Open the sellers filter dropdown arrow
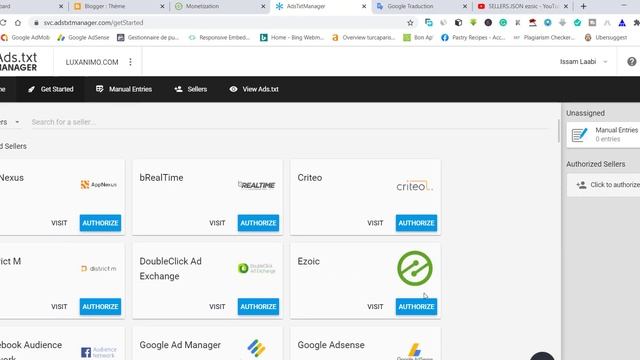This screenshot has width=640, height=360. tap(17, 122)
